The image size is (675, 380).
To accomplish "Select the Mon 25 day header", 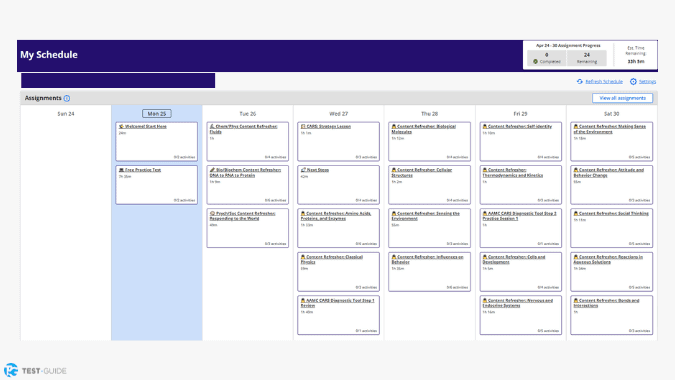I will tap(157, 114).
